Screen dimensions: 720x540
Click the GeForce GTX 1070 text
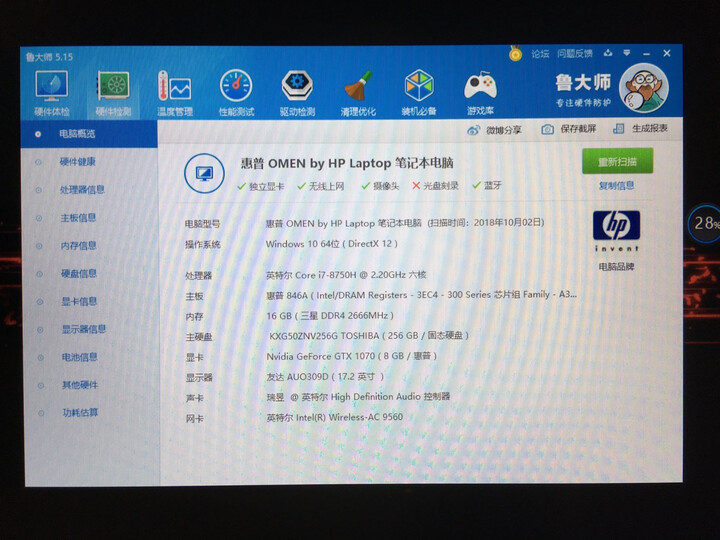[x=351, y=356]
